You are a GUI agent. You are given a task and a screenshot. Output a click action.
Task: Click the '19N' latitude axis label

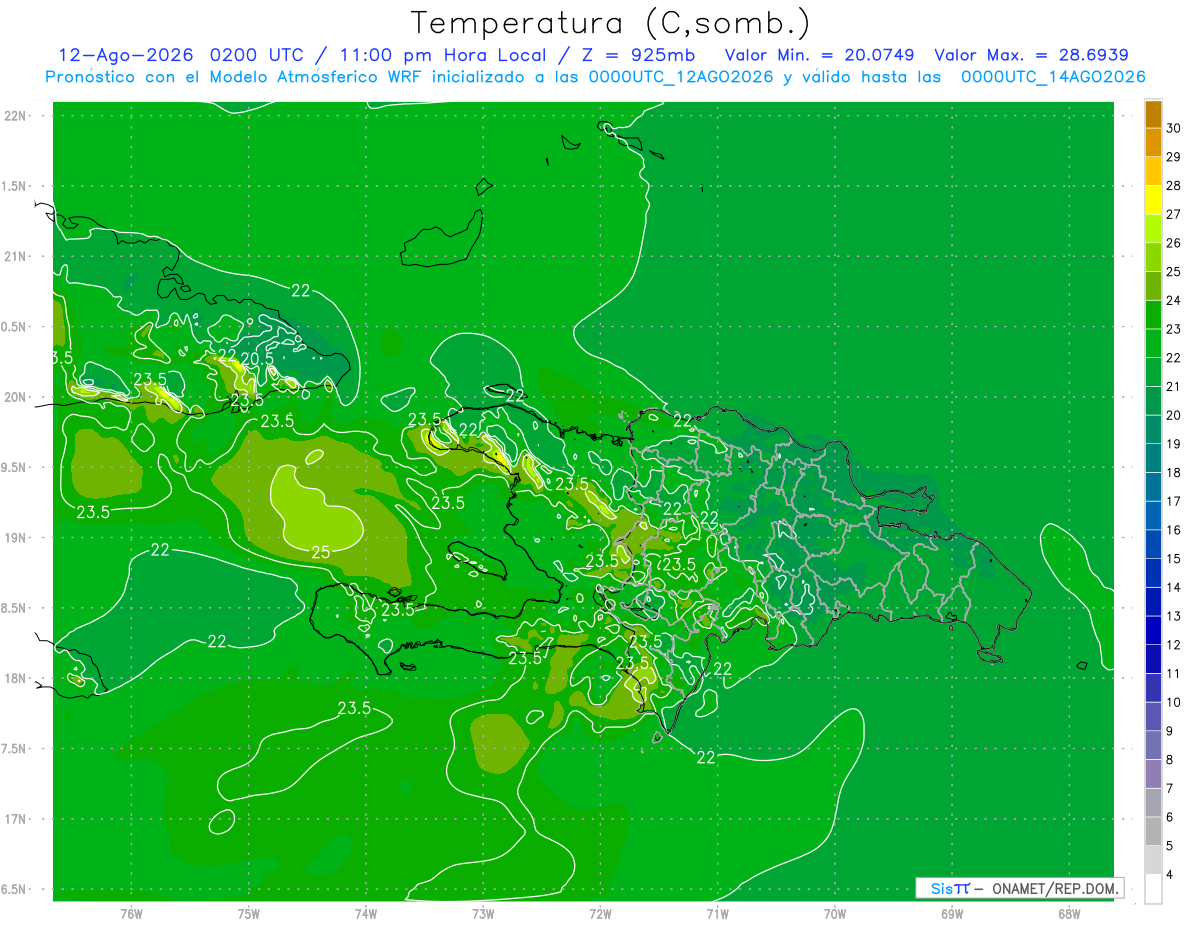point(17,538)
